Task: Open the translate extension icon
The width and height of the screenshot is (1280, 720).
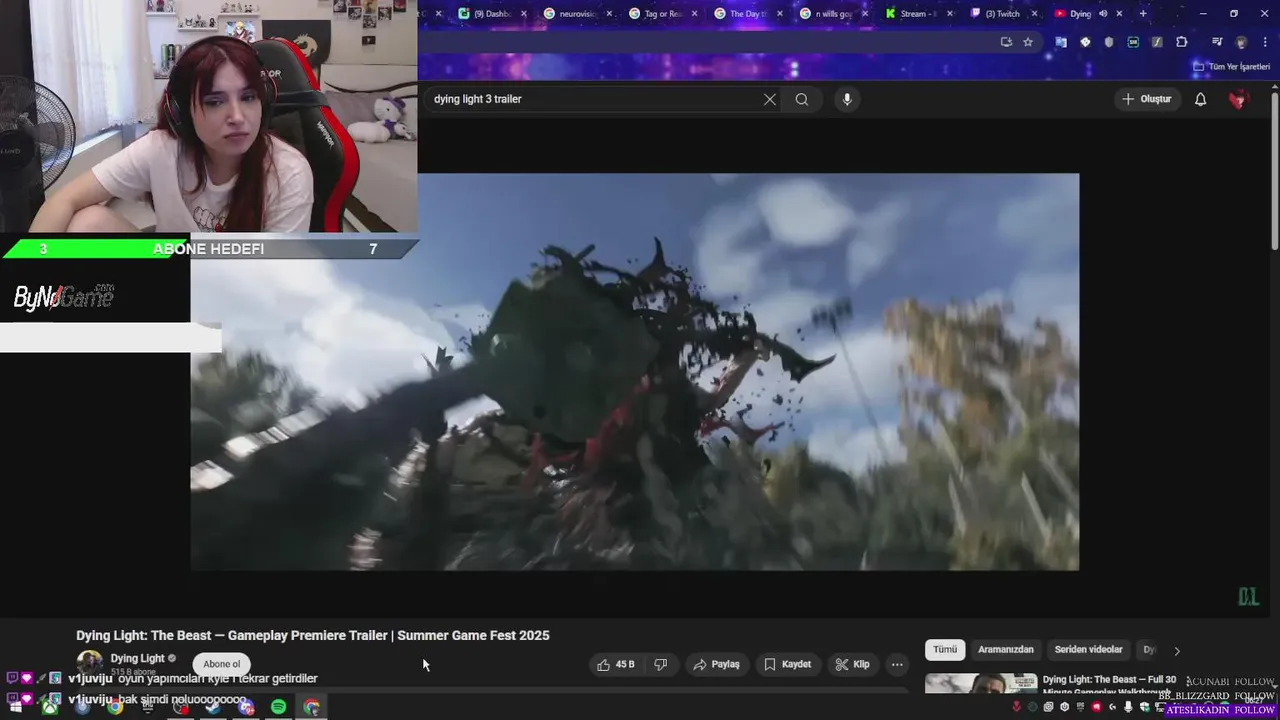Action: coord(1060,42)
